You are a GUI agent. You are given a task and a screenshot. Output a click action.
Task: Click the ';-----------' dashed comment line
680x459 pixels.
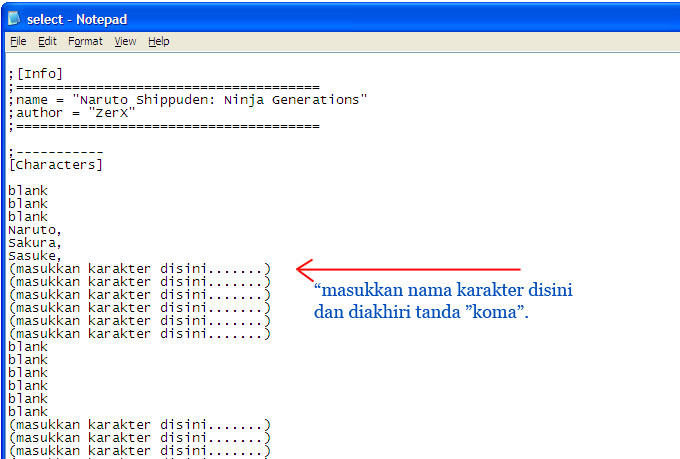56,152
